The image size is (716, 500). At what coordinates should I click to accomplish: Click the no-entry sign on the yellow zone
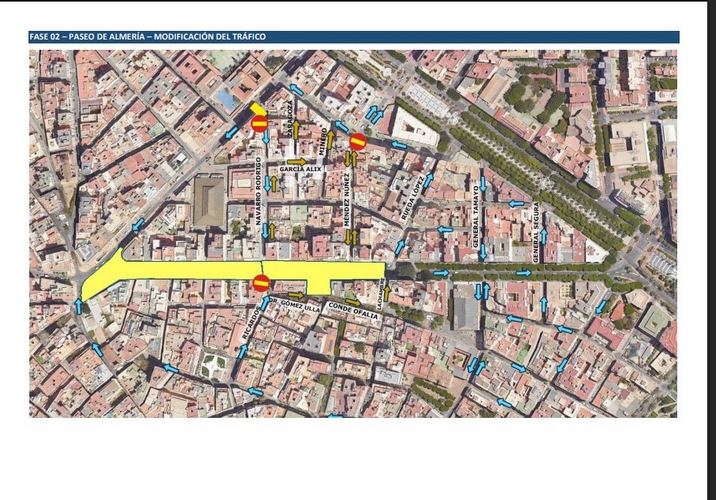tap(261, 282)
